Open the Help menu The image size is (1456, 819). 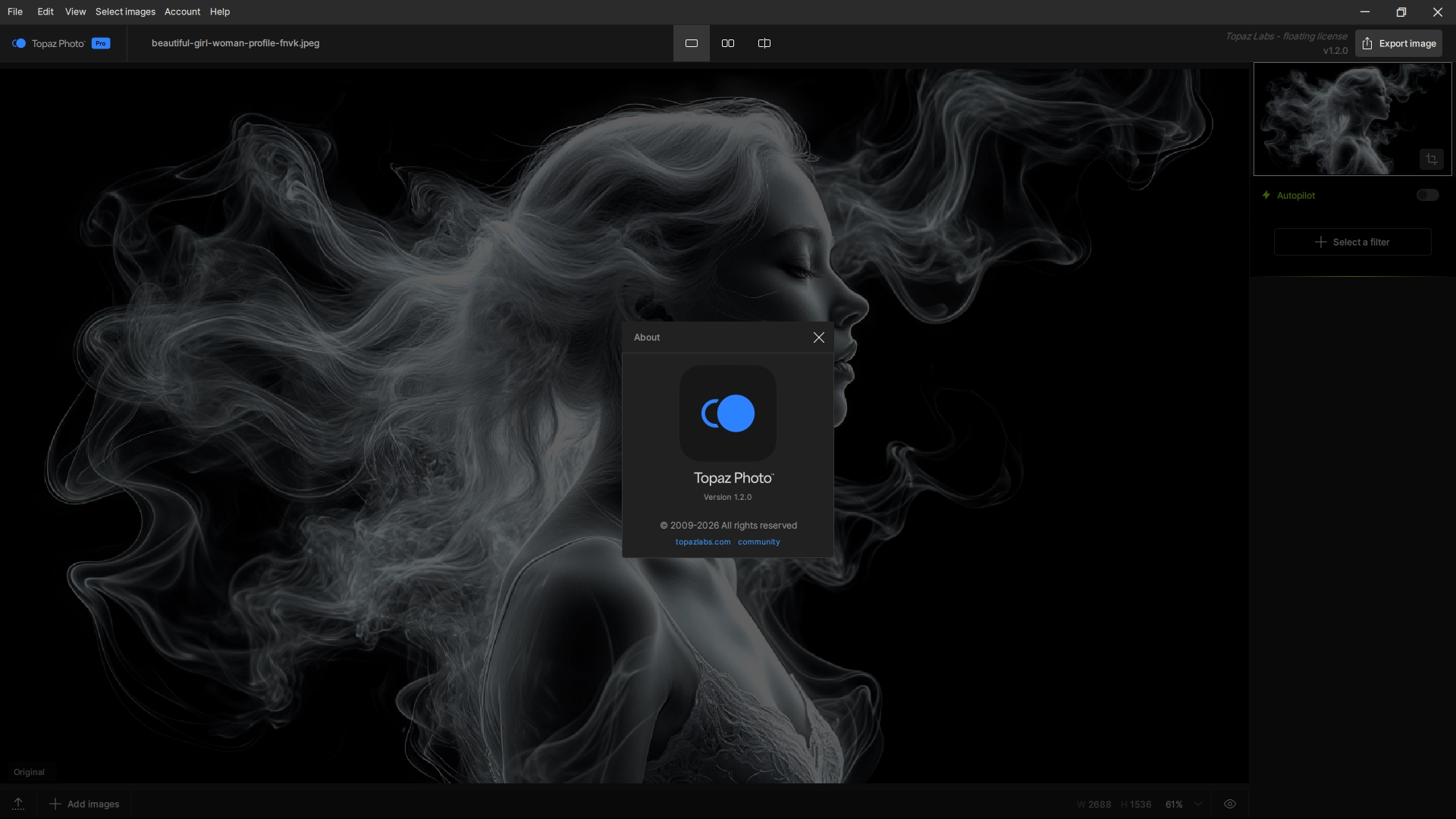(220, 11)
